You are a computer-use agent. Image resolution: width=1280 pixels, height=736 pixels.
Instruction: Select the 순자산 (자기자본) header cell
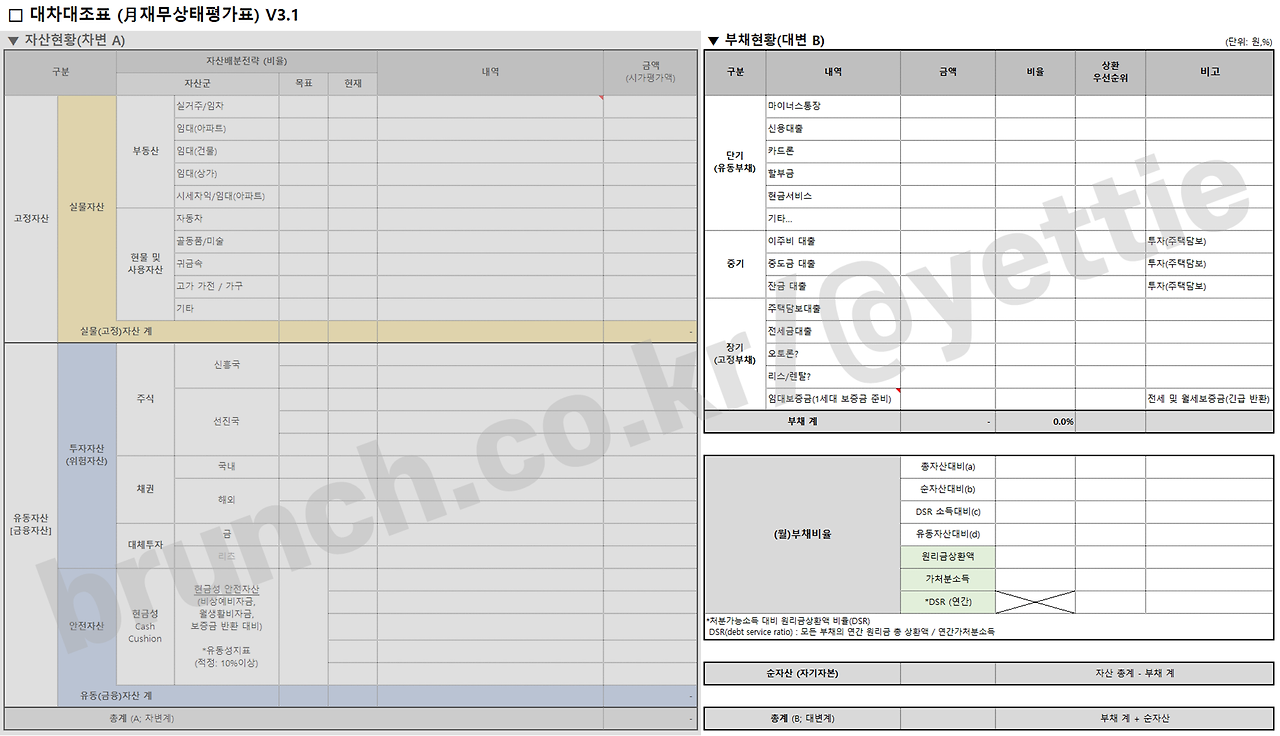point(800,673)
